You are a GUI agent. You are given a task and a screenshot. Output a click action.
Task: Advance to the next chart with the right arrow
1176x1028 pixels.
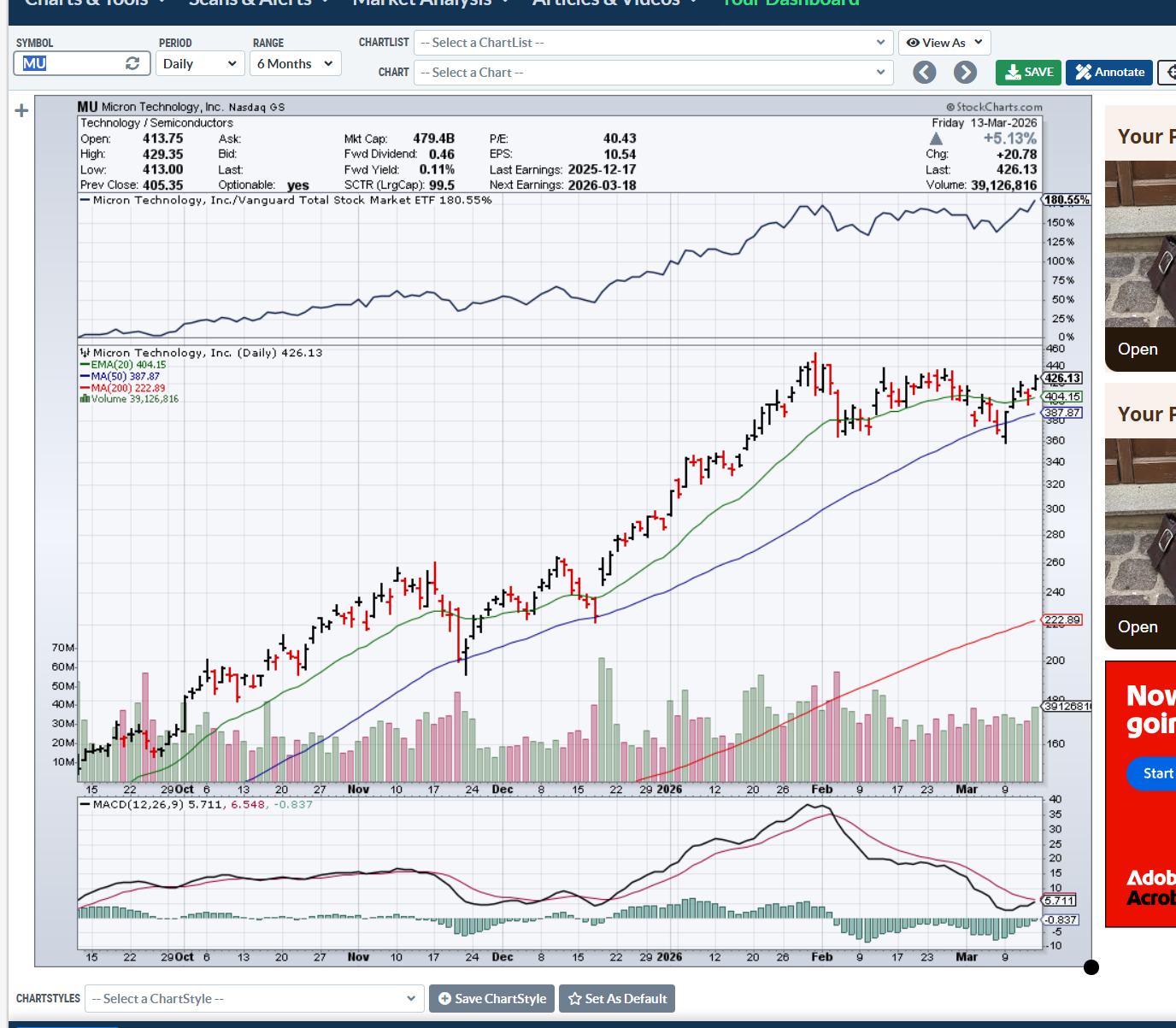[966, 73]
